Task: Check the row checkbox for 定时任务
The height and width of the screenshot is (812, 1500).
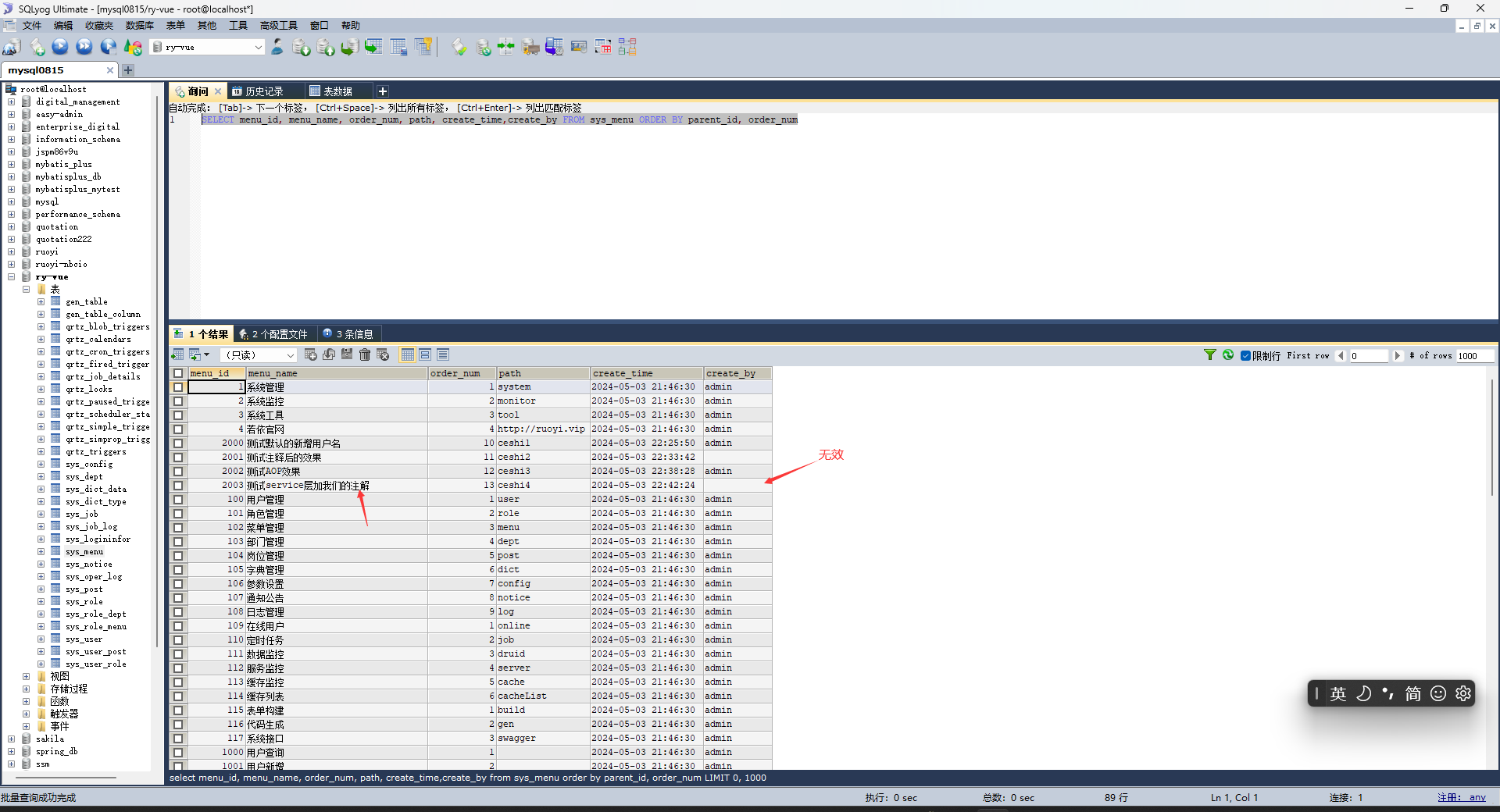Action: [178, 640]
